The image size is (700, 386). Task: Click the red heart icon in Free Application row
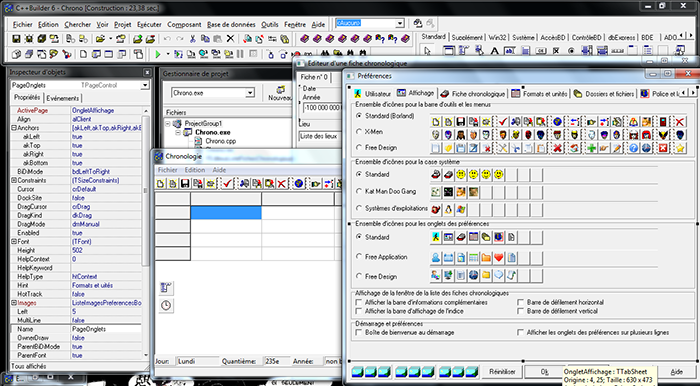(x=499, y=257)
